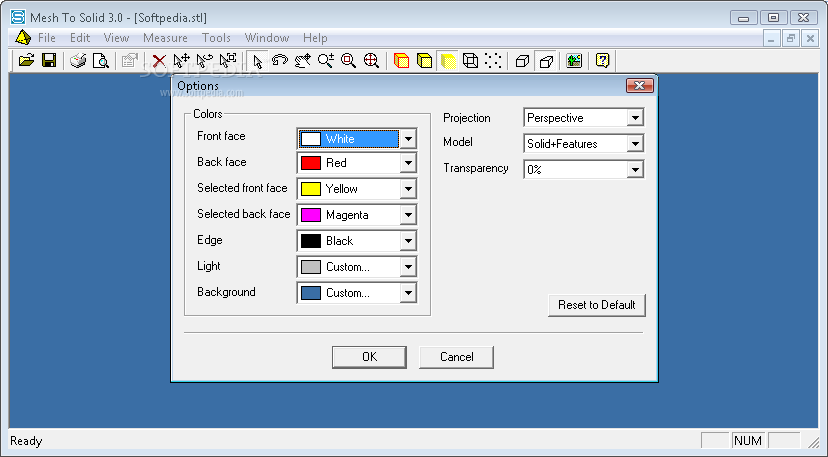The image size is (828, 457).
Task: Click the black Edge color swatch
Action: [x=310, y=241]
